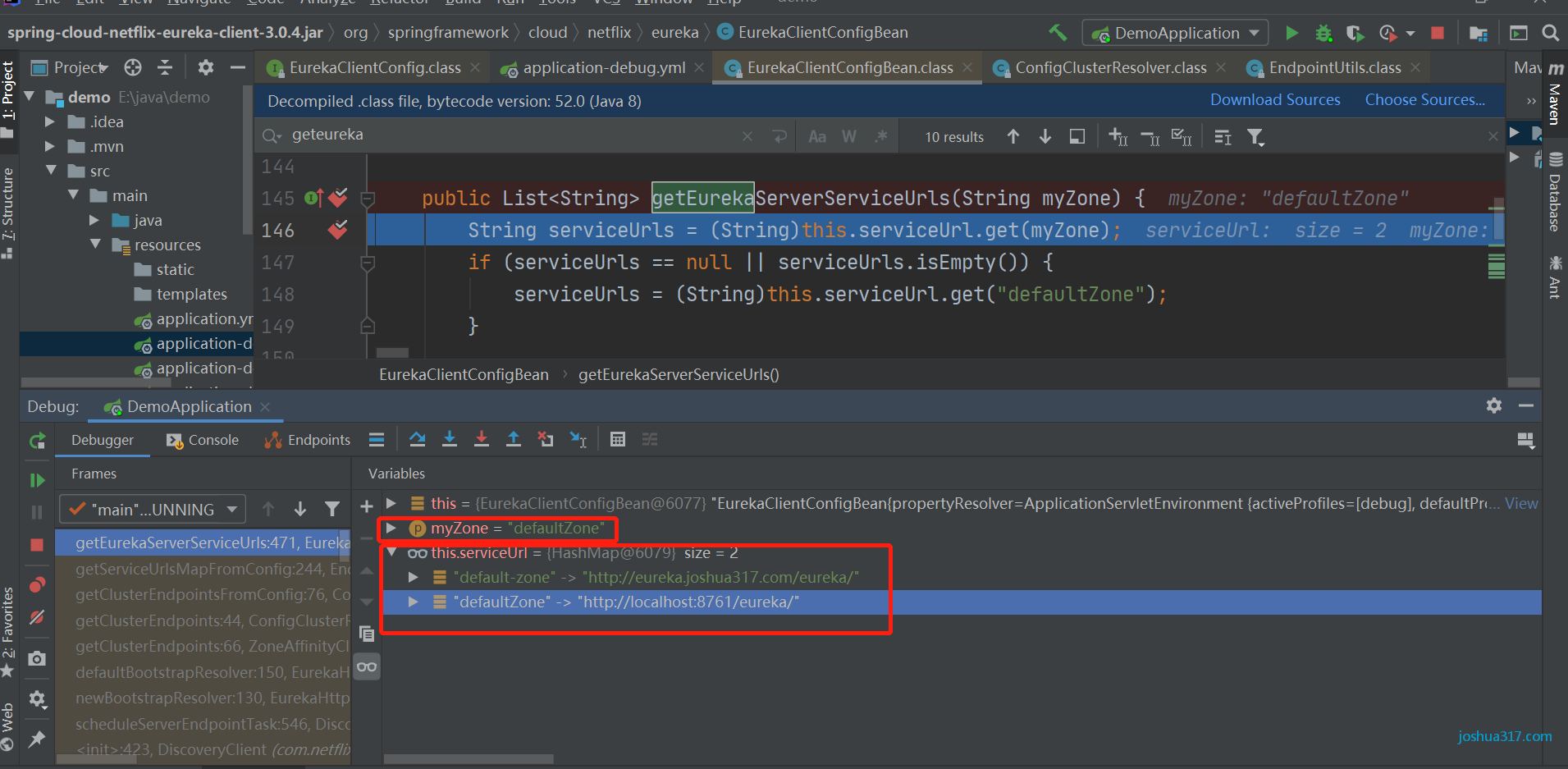Click Download Sources link
This screenshot has width=1568, height=769.
[x=1275, y=100]
